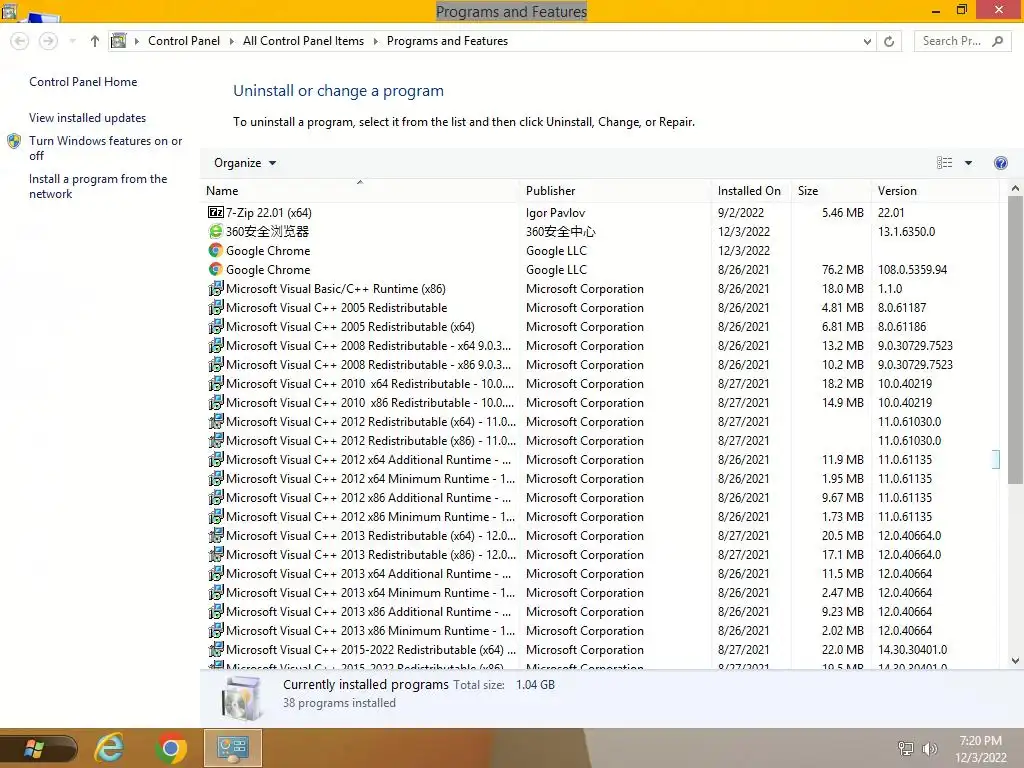
Task: Open Control Panel Home link
Action: coord(83,82)
